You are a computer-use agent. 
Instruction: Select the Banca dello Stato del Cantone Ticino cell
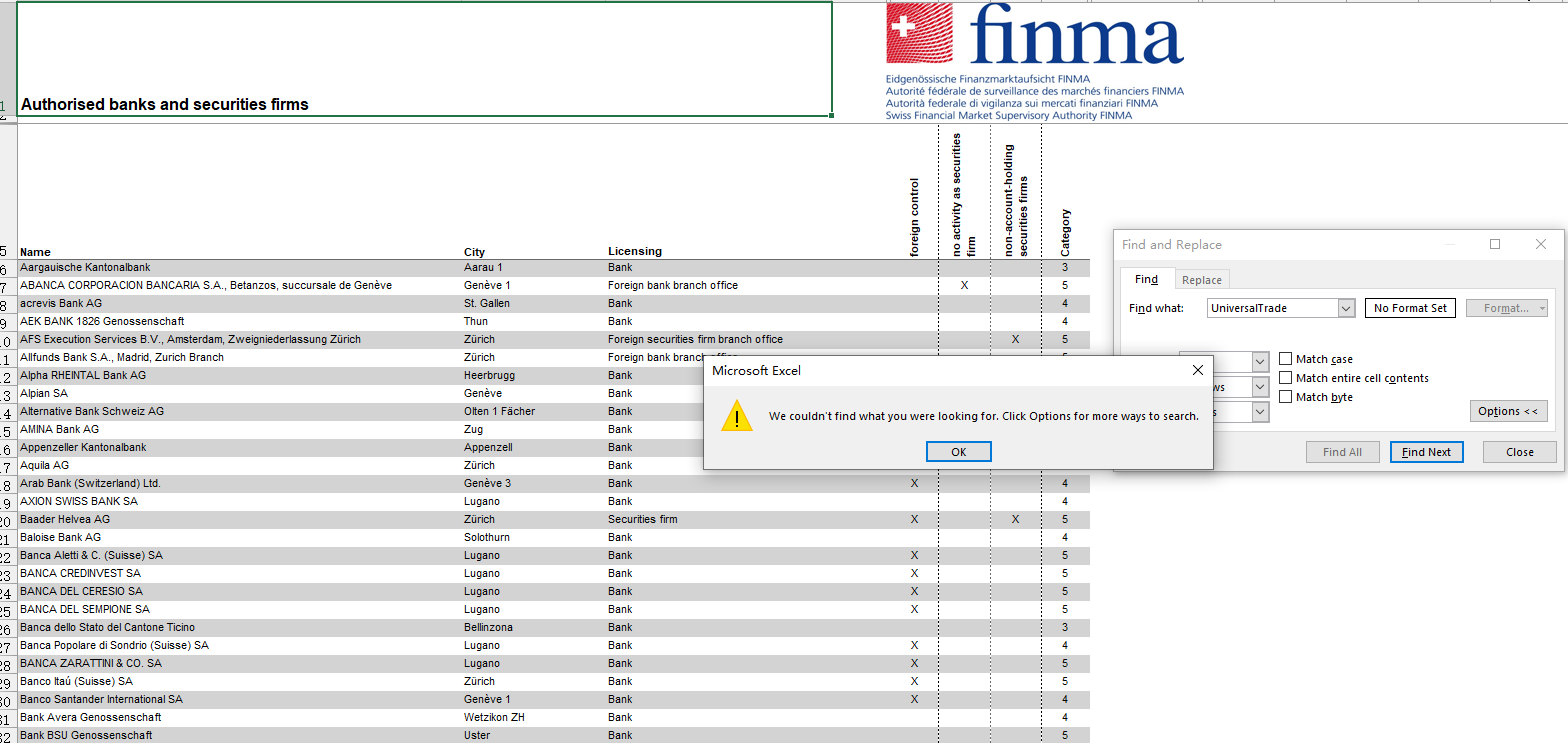(x=239, y=627)
